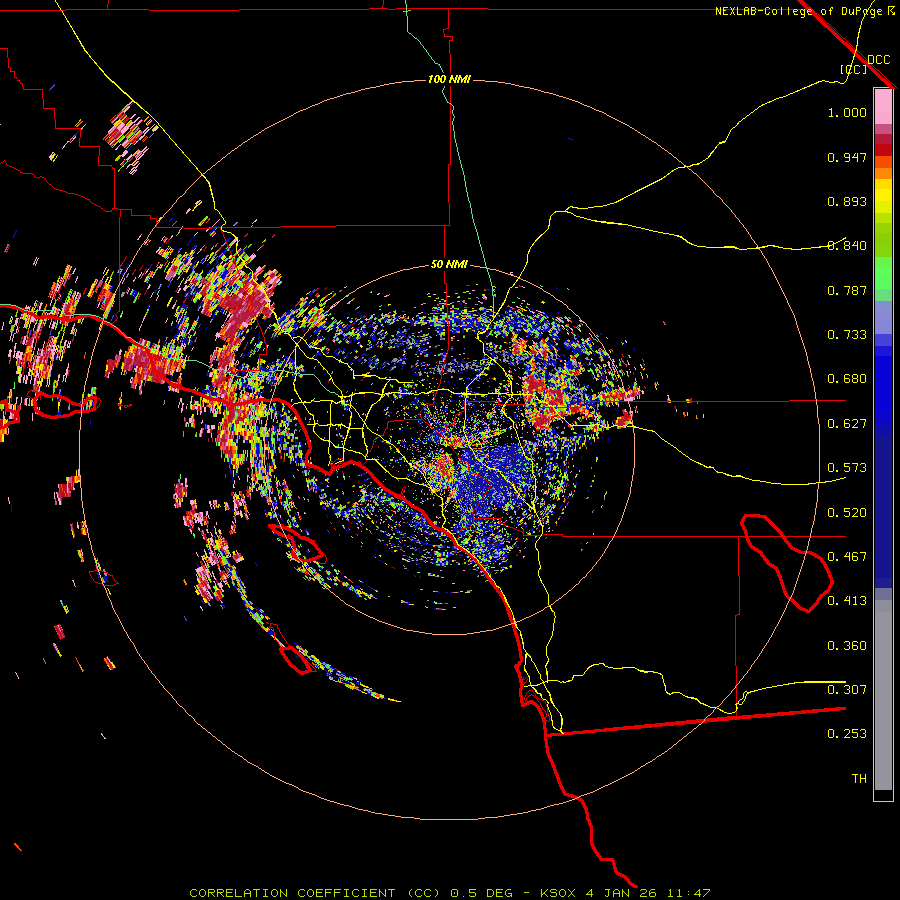Click the 1.000 scale value
Viewport: 900px width, 900px height.
847,112
